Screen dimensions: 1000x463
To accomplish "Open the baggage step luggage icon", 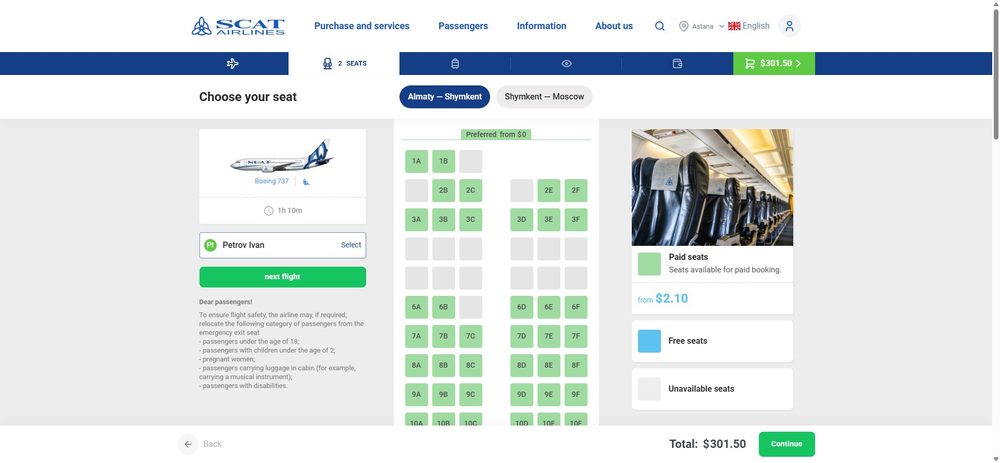I will (x=455, y=63).
